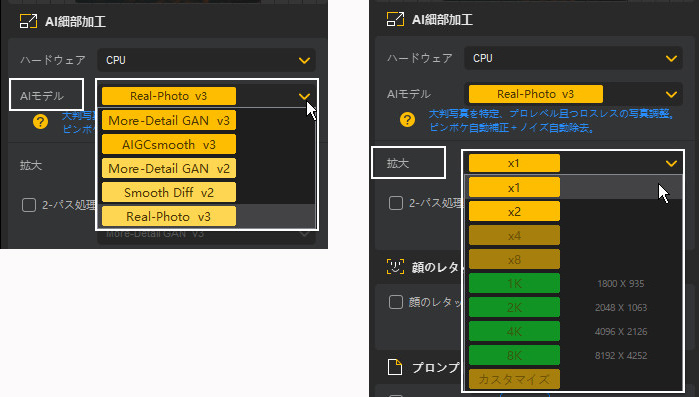The width and height of the screenshot is (699, 397).
Task: Click the blue model description text in right panel
Action: (551, 121)
